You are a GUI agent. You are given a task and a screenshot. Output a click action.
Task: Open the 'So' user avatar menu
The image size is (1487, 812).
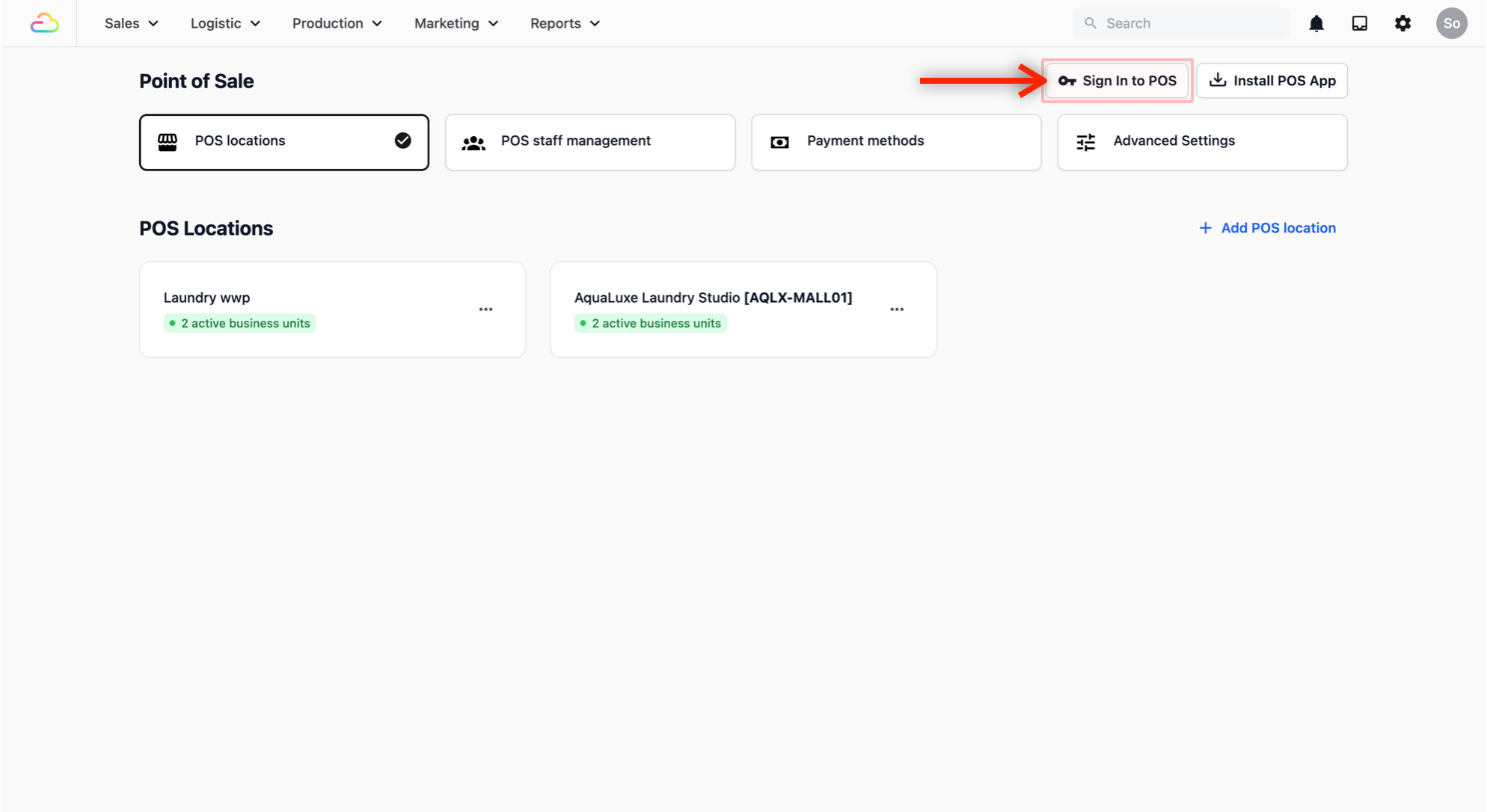[1451, 23]
